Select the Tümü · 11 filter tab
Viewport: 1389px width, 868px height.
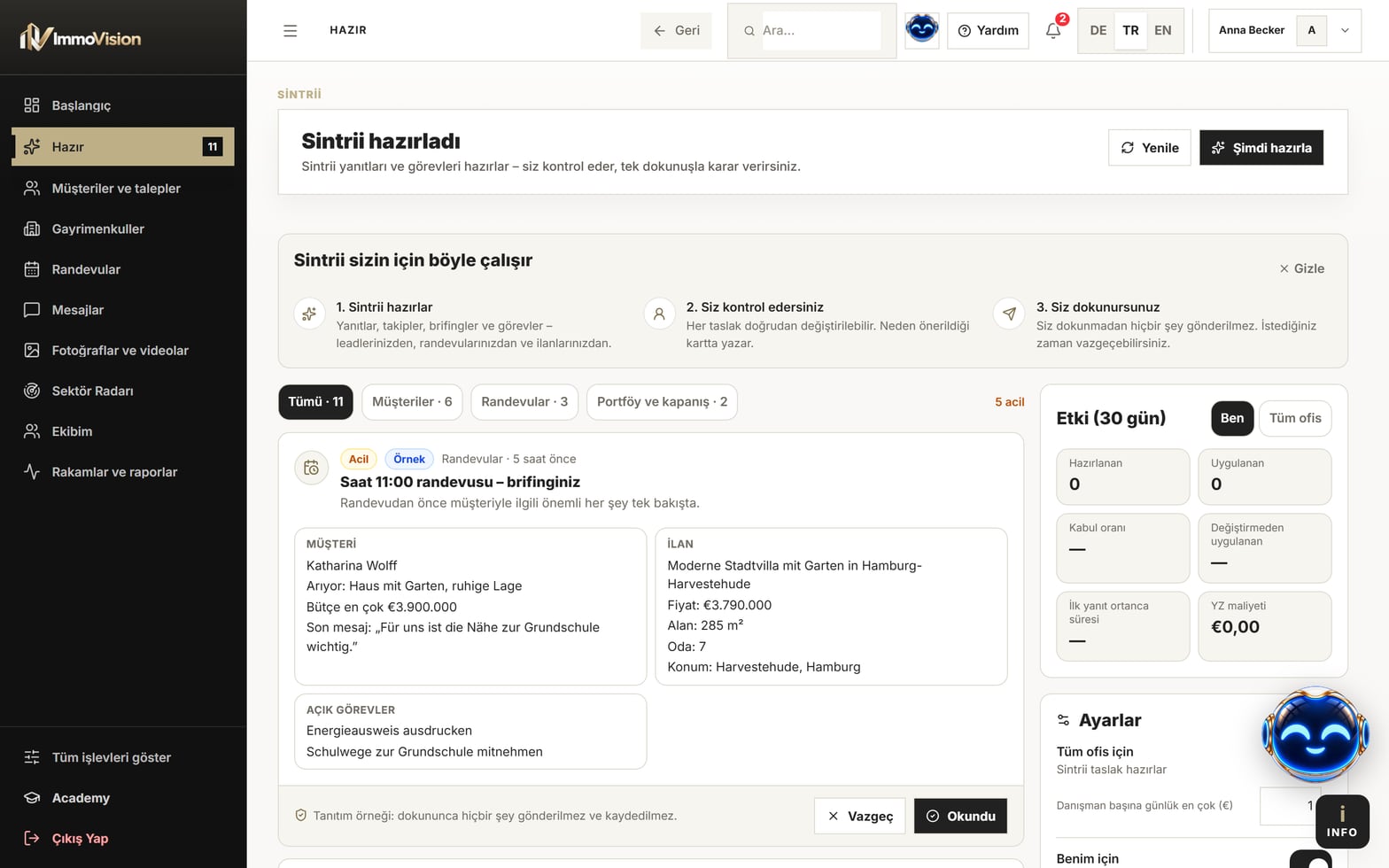click(315, 402)
